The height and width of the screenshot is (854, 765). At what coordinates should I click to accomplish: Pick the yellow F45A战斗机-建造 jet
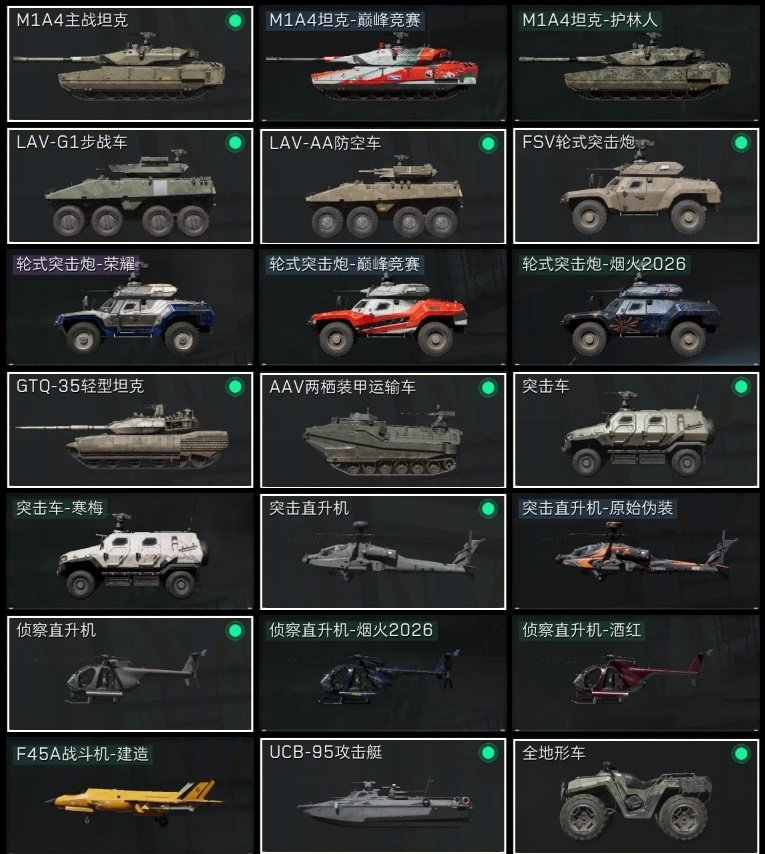coord(130,796)
